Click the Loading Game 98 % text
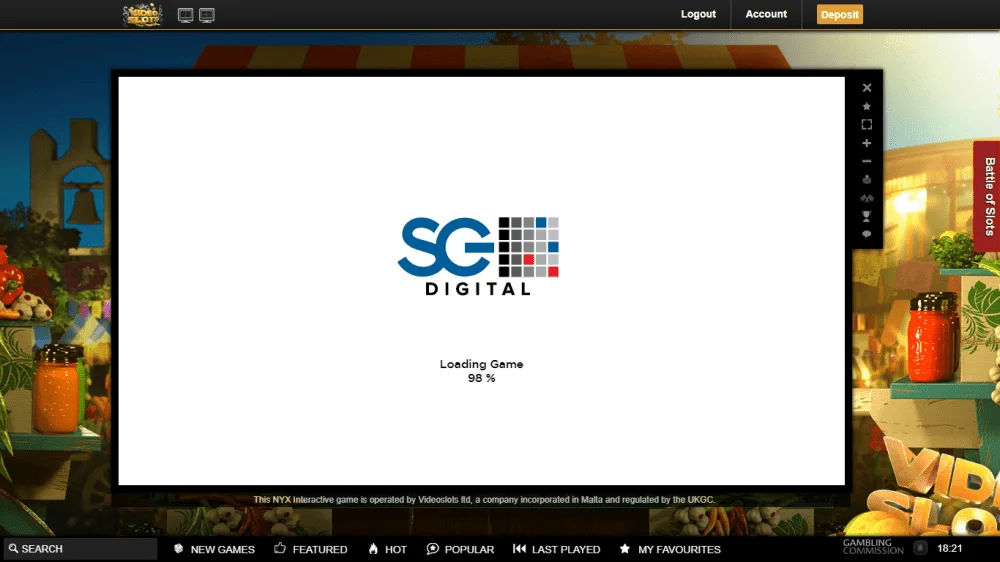 point(482,371)
